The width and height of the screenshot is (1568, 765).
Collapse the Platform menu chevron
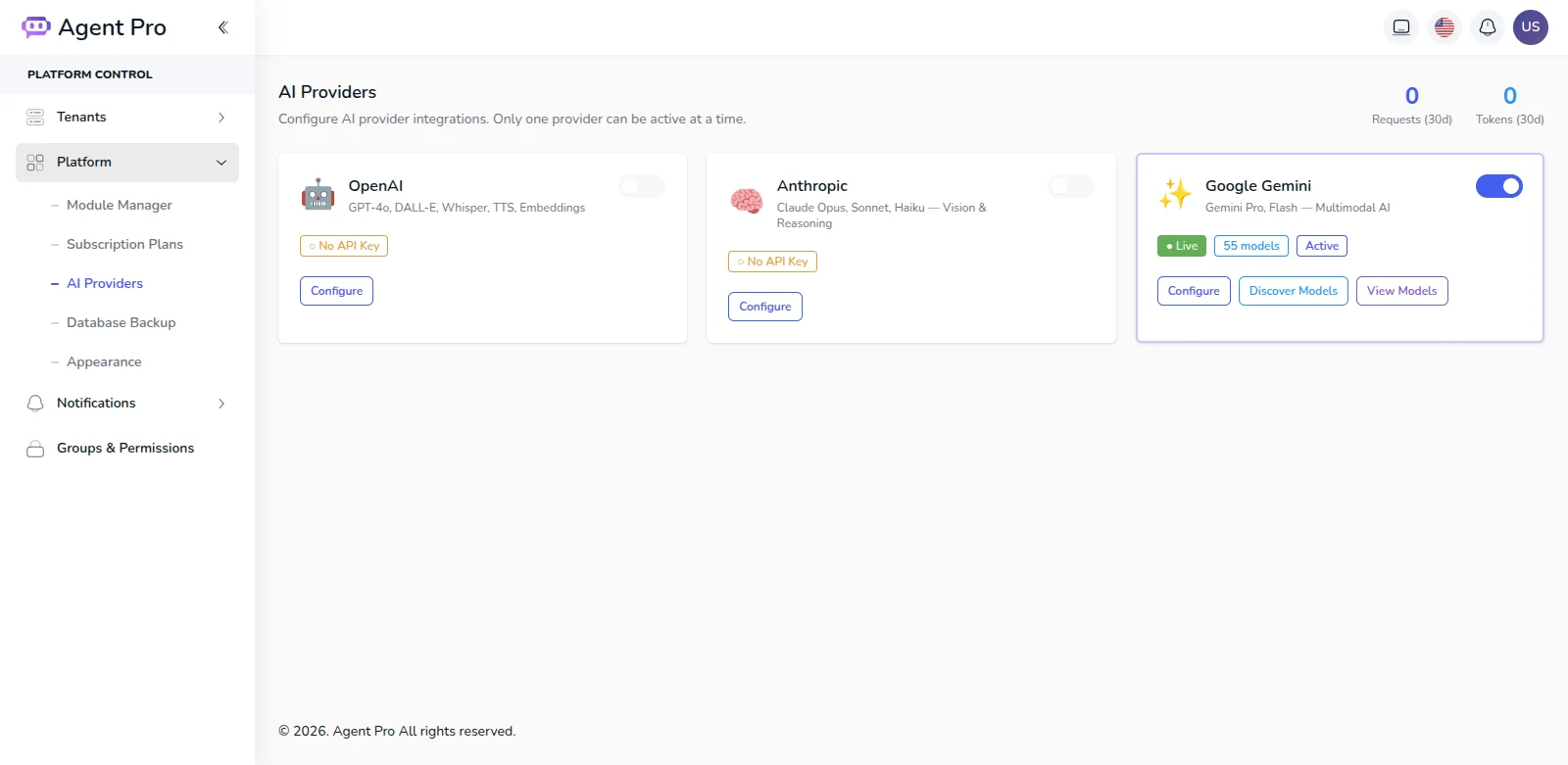[x=221, y=163]
